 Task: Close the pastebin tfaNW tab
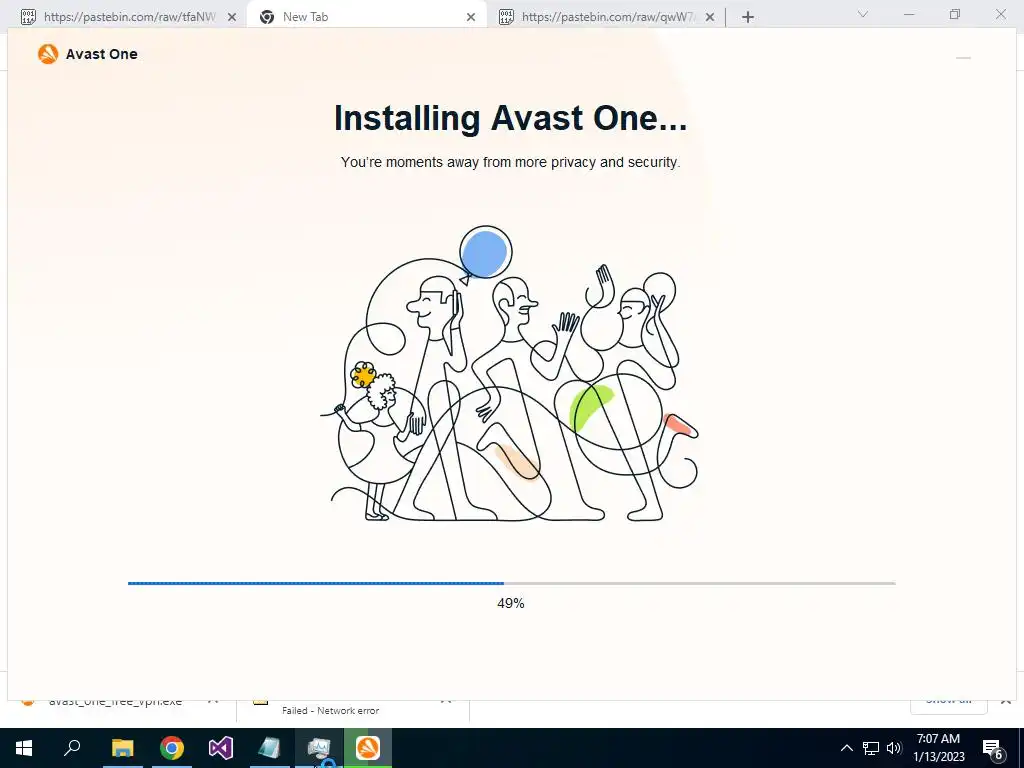(x=232, y=18)
